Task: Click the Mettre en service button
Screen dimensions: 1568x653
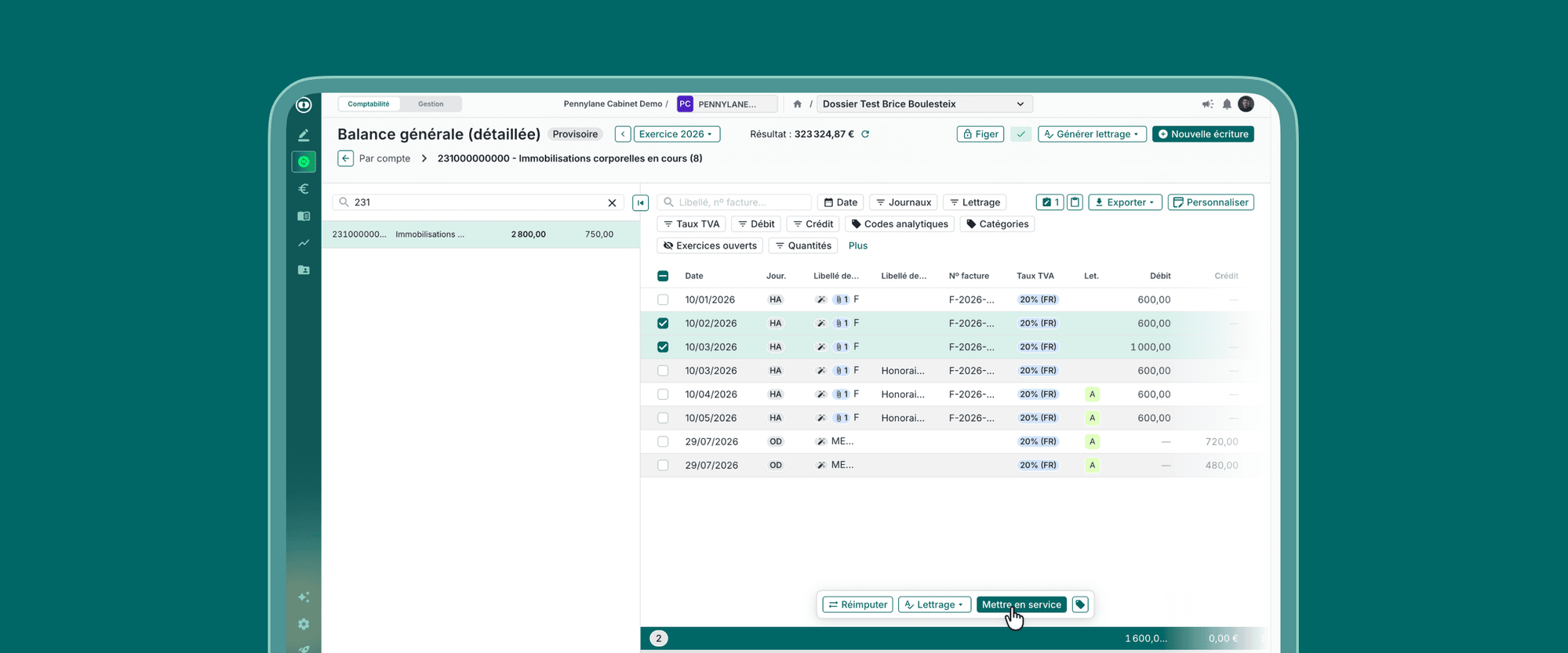Action: (1021, 604)
